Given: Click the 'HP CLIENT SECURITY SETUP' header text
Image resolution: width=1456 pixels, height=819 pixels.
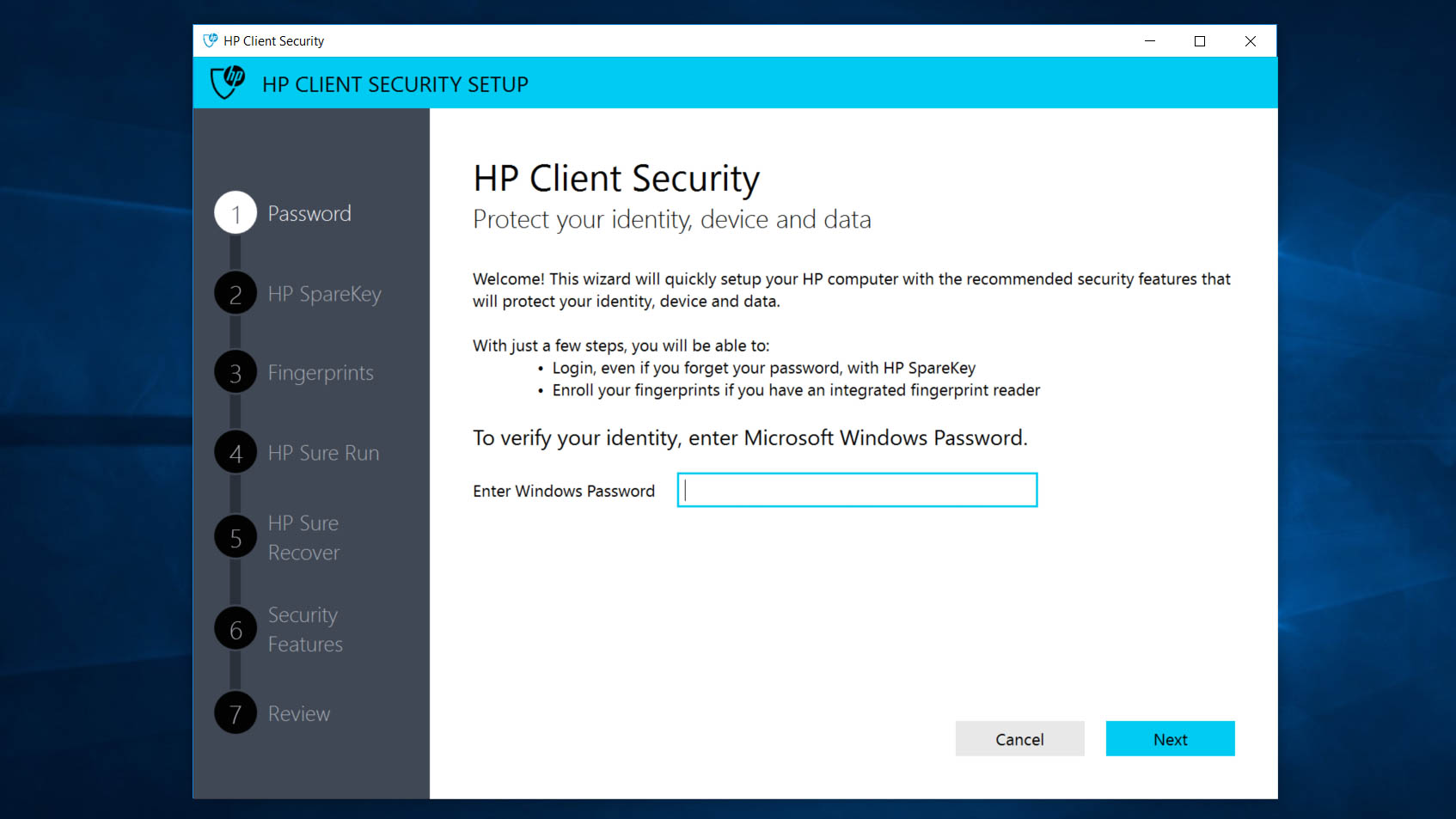Looking at the screenshot, I should click(x=395, y=84).
